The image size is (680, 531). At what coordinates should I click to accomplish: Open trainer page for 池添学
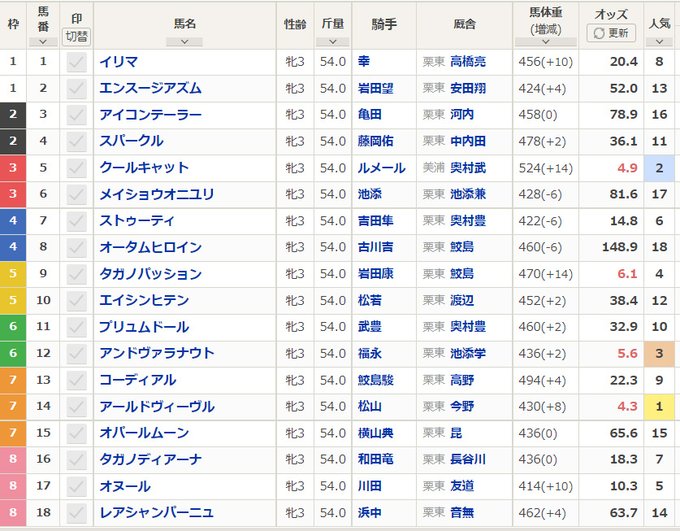coord(468,353)
